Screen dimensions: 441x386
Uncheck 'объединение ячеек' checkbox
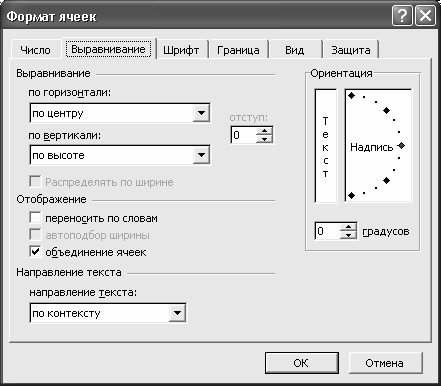[x=35, y=252]
